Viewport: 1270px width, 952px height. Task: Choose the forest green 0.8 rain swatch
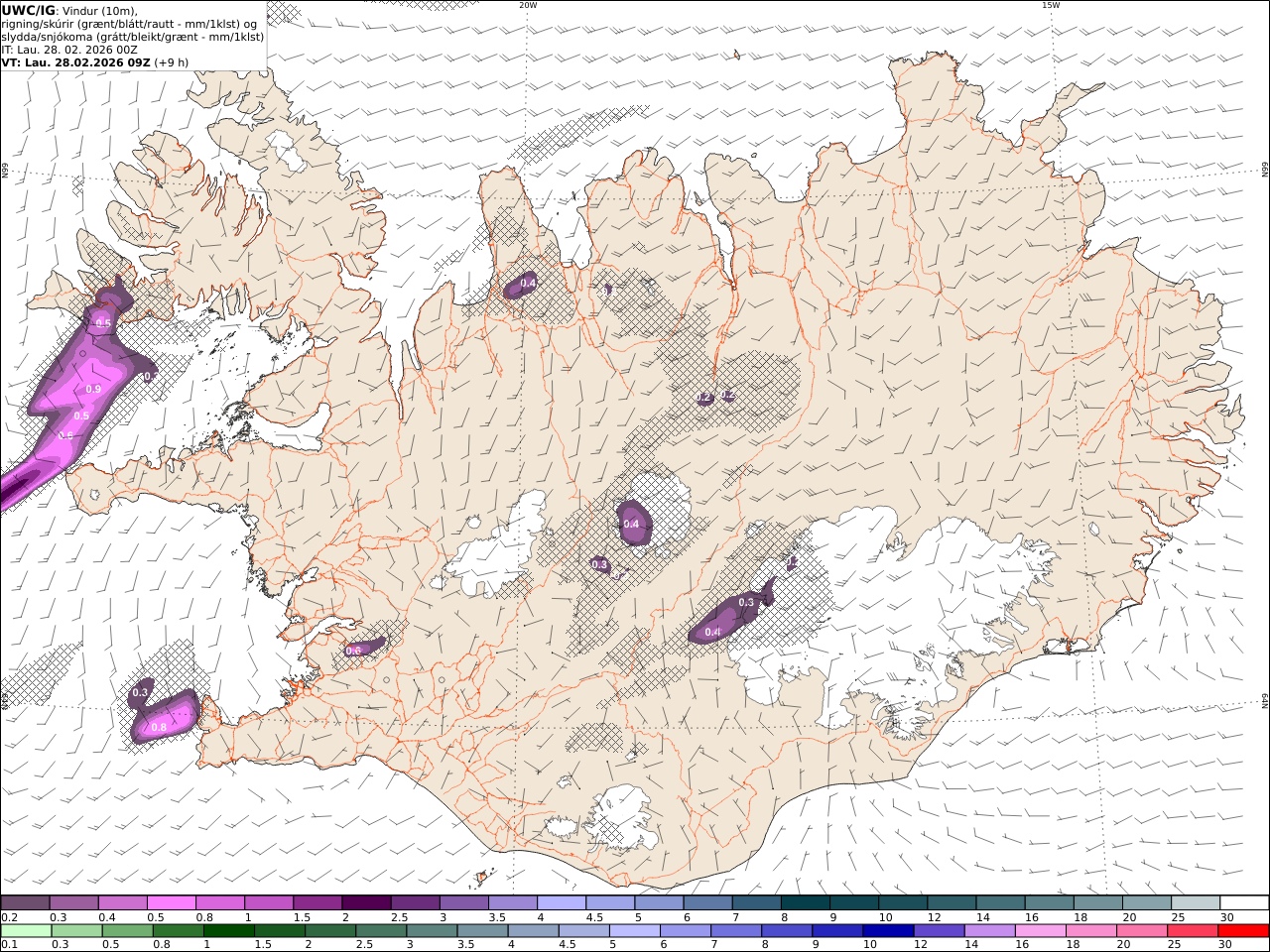pyautogui.click(x=178, y=931)
